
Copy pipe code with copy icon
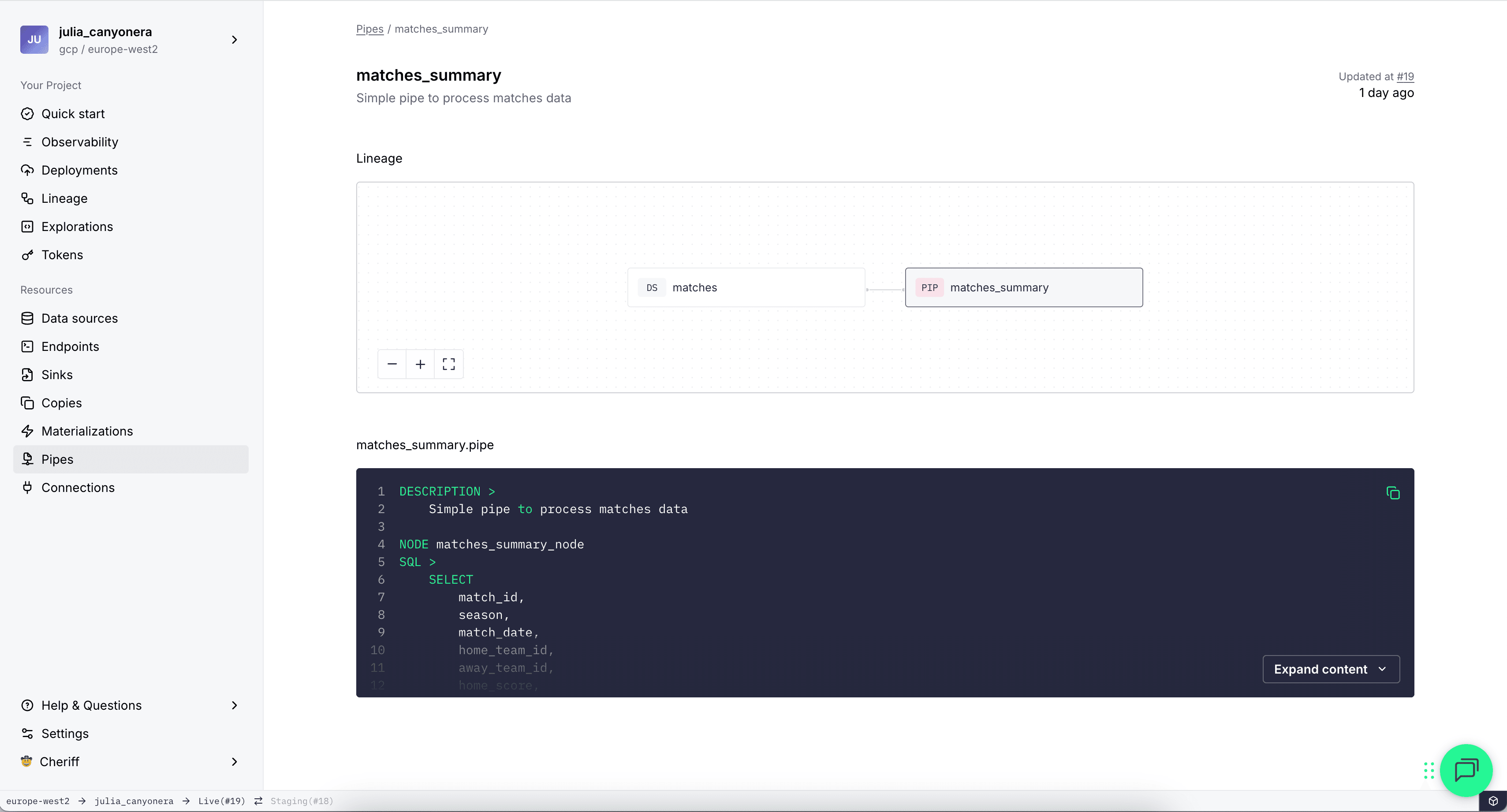pyautogui.click(x=1392, y=493)
